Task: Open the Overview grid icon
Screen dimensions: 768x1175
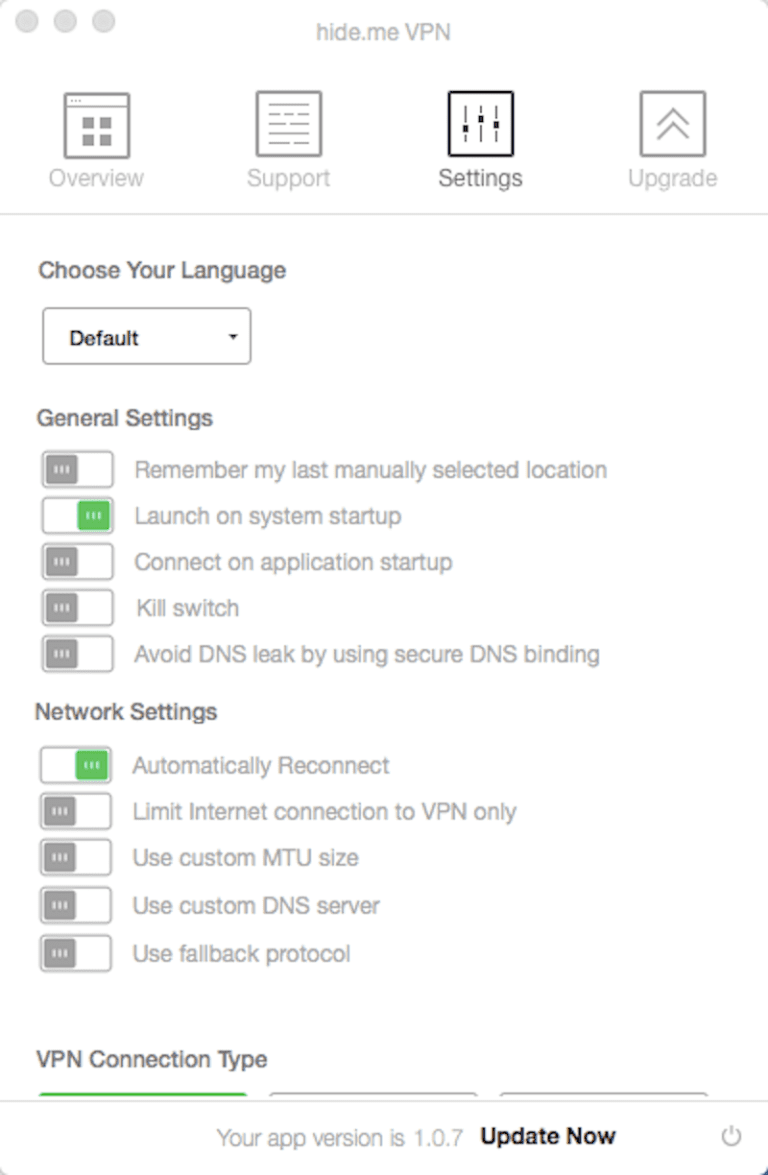Action: [x=97, y=125]
